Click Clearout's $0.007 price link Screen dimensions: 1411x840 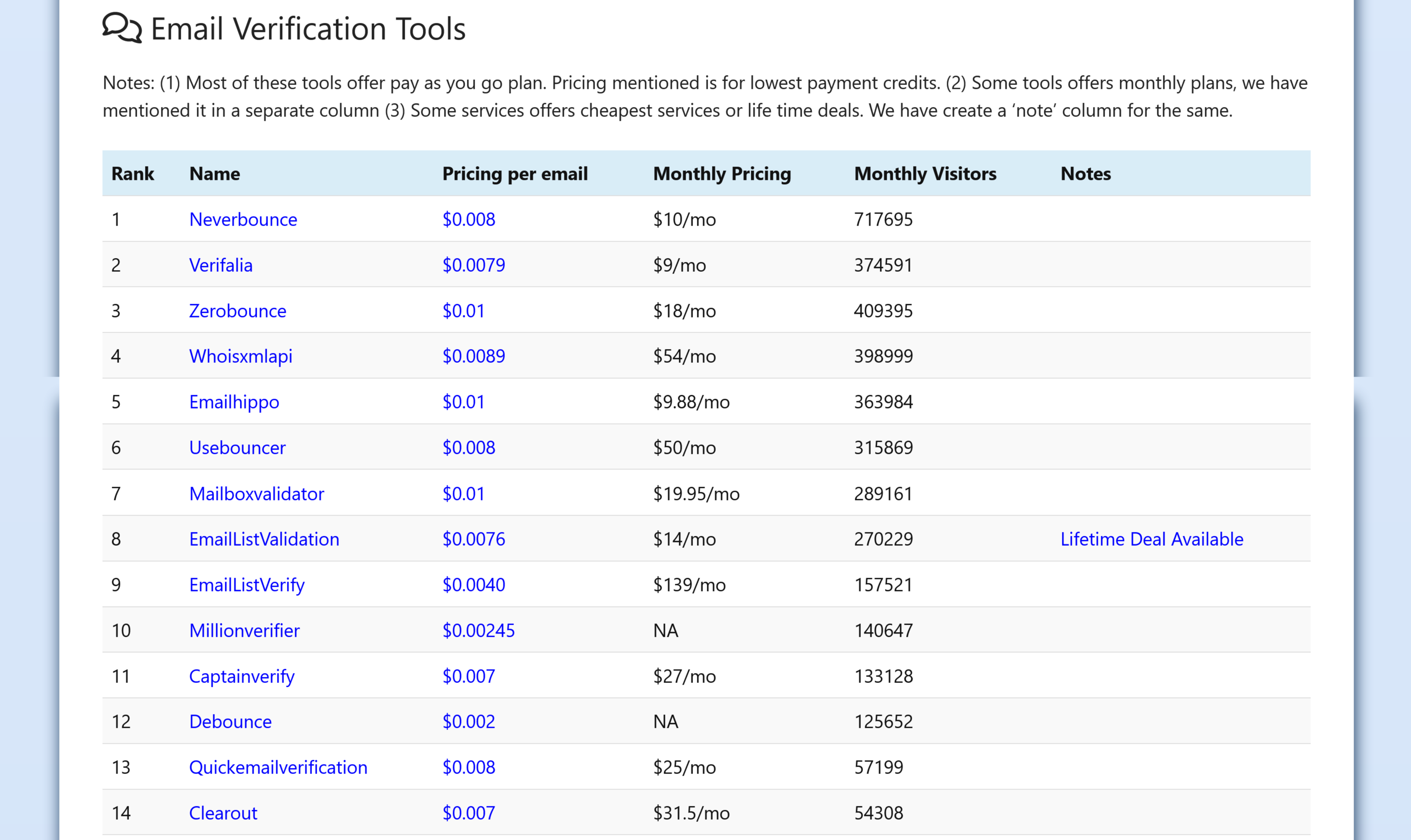(x=469, y=813)
